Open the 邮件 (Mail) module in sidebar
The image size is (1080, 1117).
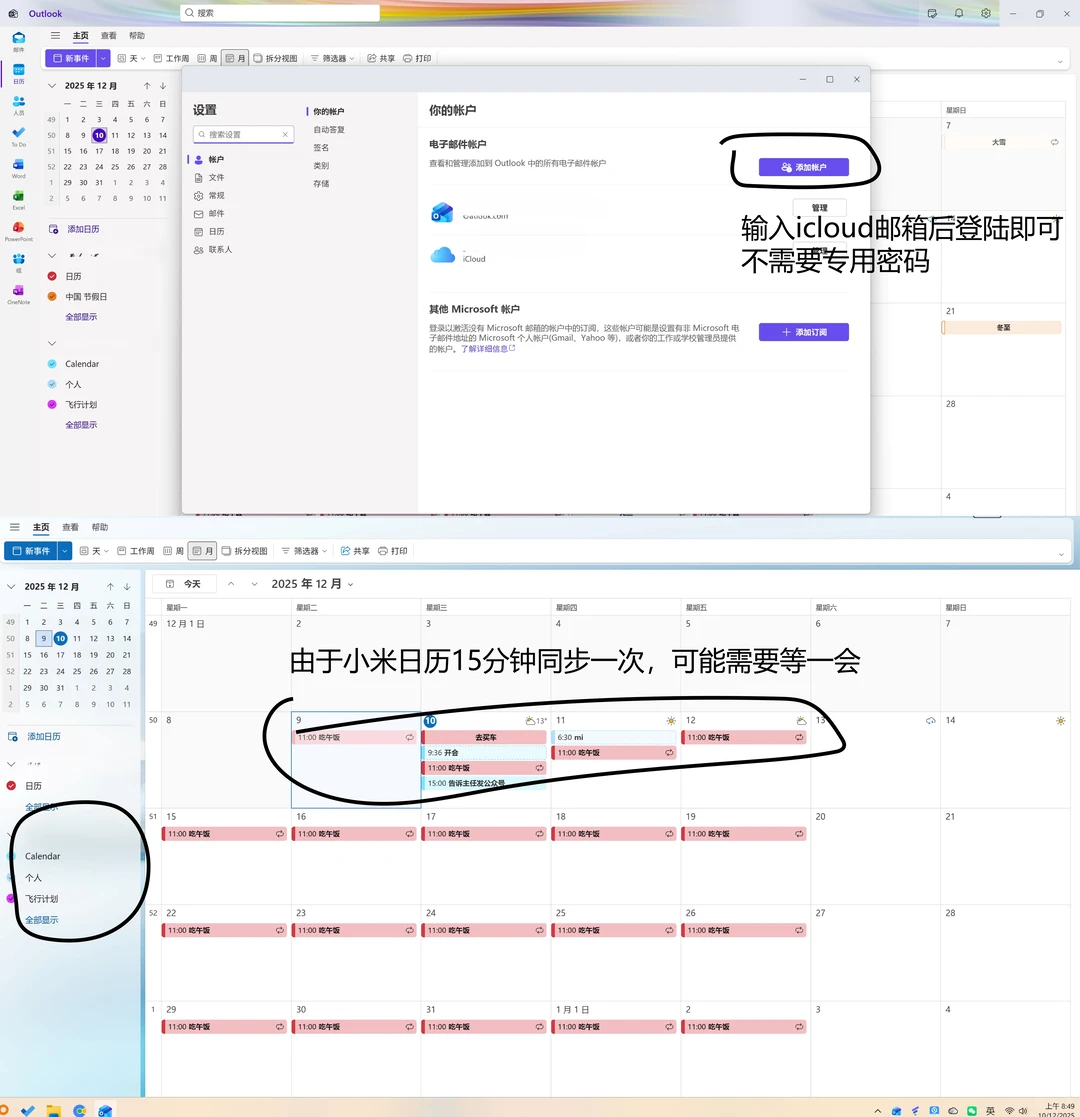(x=18, y=40)
